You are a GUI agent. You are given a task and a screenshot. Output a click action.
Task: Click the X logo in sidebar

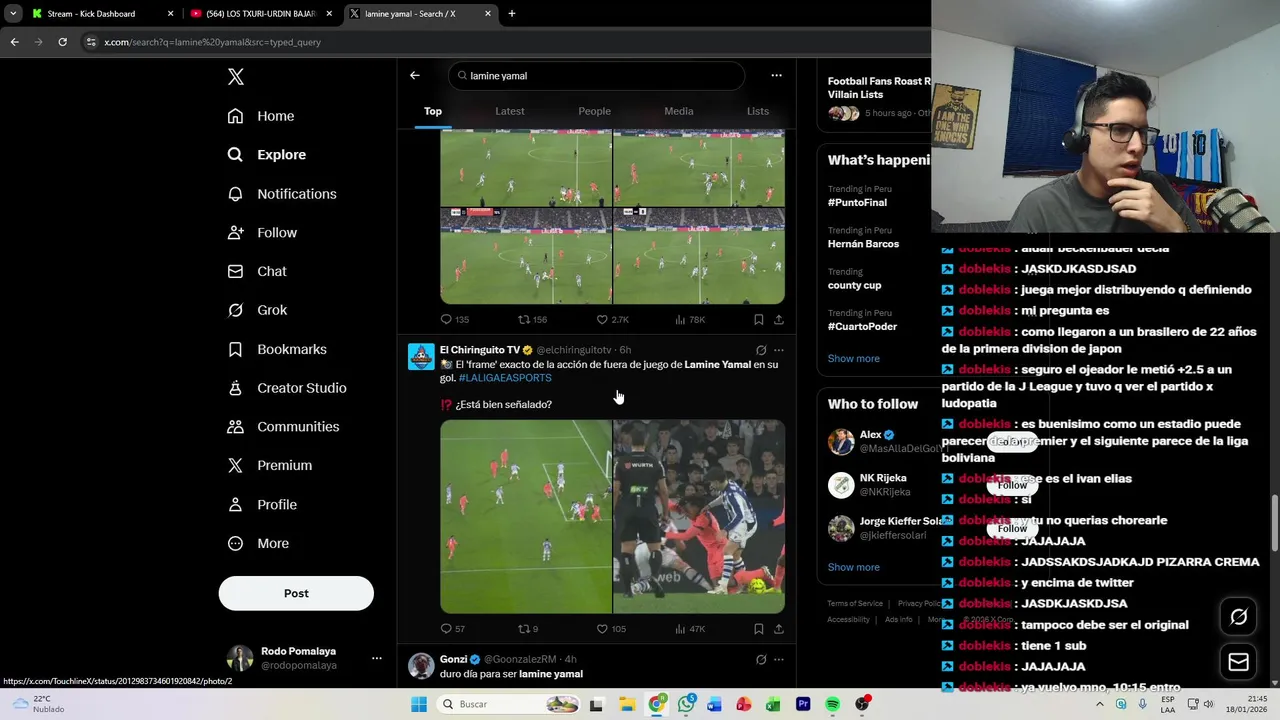[235, 77]
